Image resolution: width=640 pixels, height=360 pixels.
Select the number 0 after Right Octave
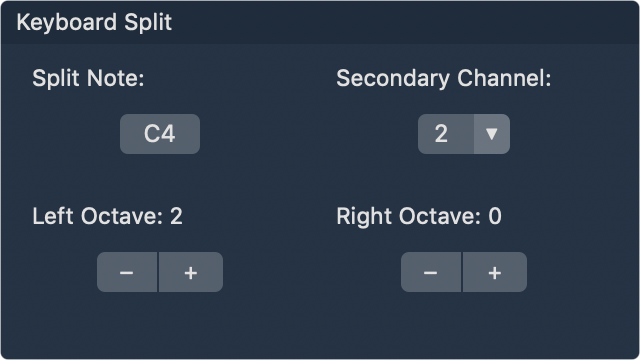[495, 216]
